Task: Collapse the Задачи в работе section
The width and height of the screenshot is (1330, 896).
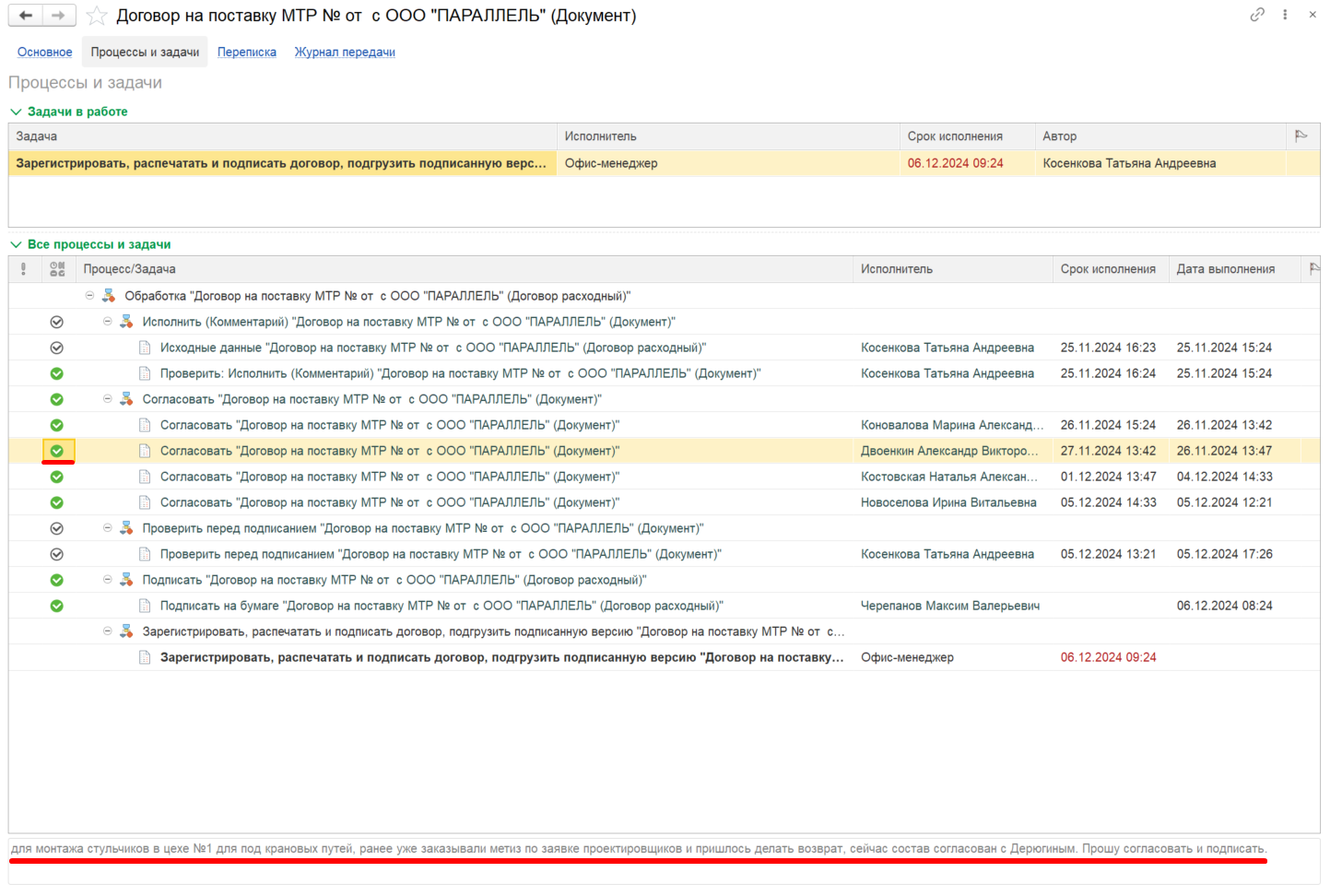Action: click(16, 112)
